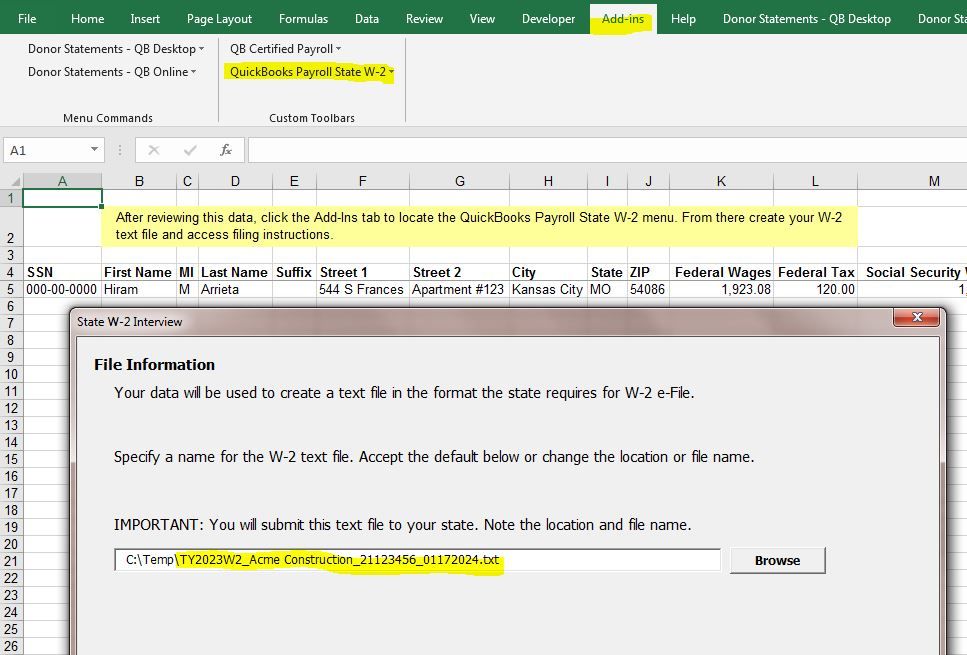The width and height of the screenshot is (967, 655).
Task: Open the Insert tab
Action: [145, 19]
